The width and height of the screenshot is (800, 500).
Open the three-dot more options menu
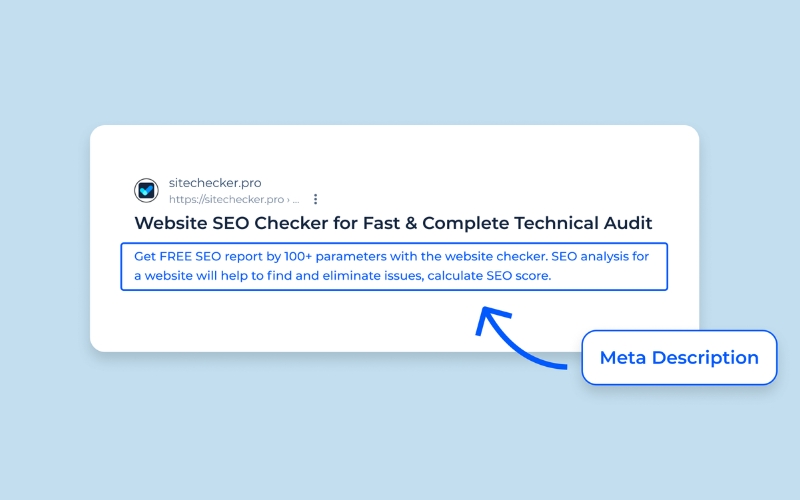coord(315,199)
